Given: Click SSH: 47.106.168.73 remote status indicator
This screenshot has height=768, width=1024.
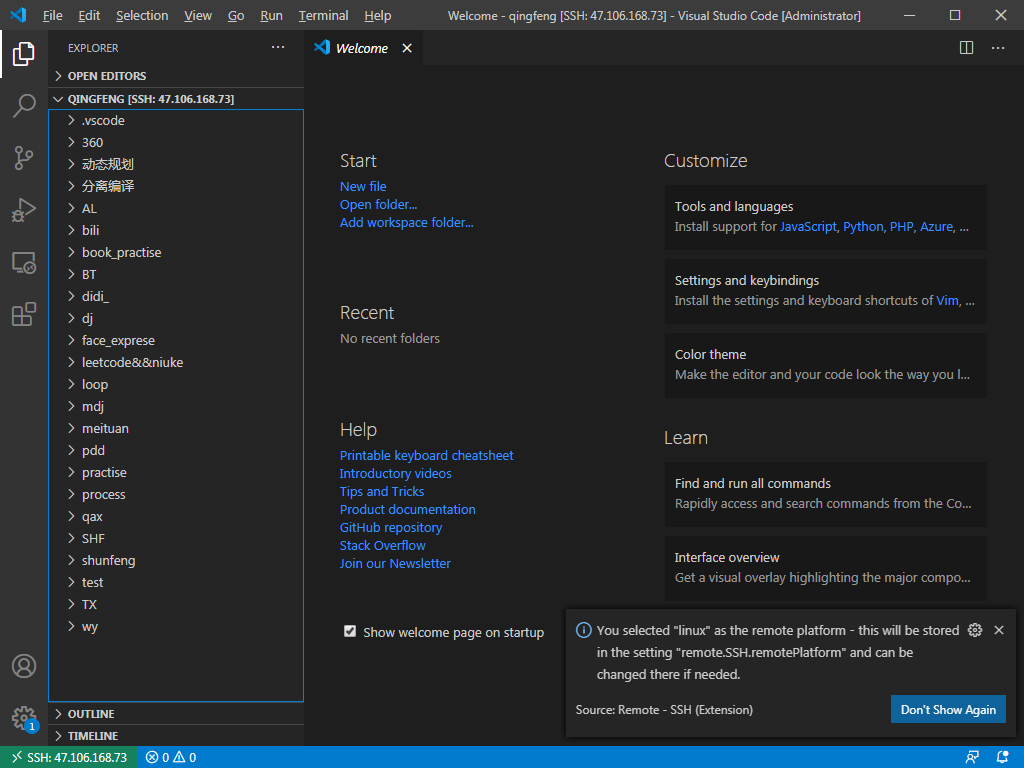Looking at the screenshot, I should pos(69,757).
